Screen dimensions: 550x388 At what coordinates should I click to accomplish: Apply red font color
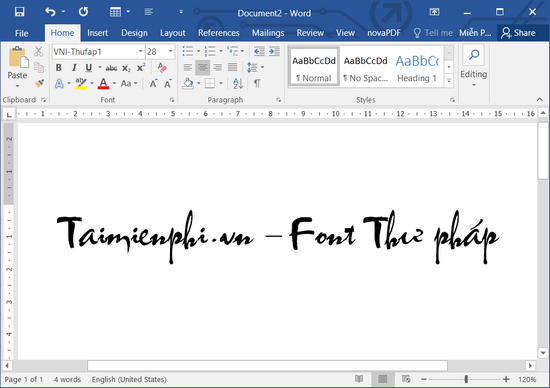(103, 83)
